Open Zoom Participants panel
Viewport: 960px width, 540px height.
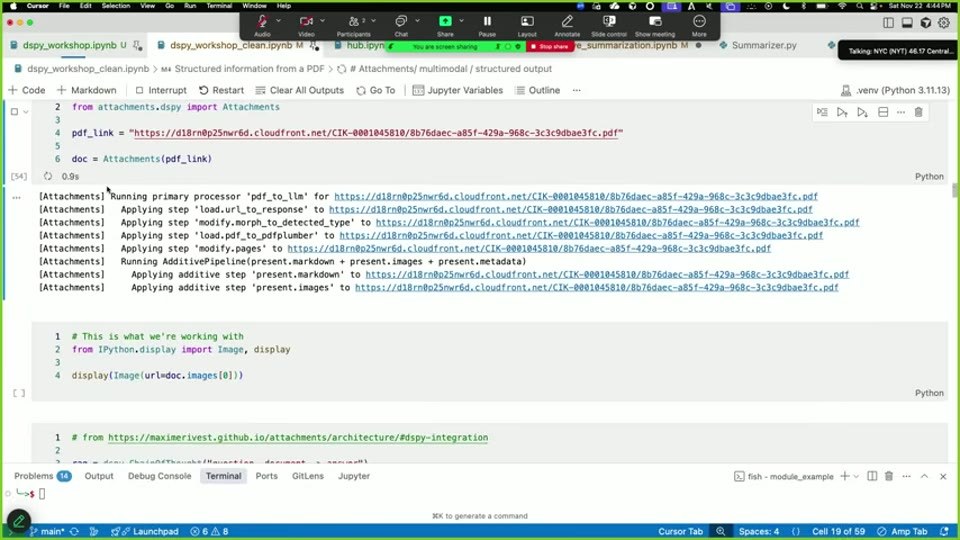(354, 24)
